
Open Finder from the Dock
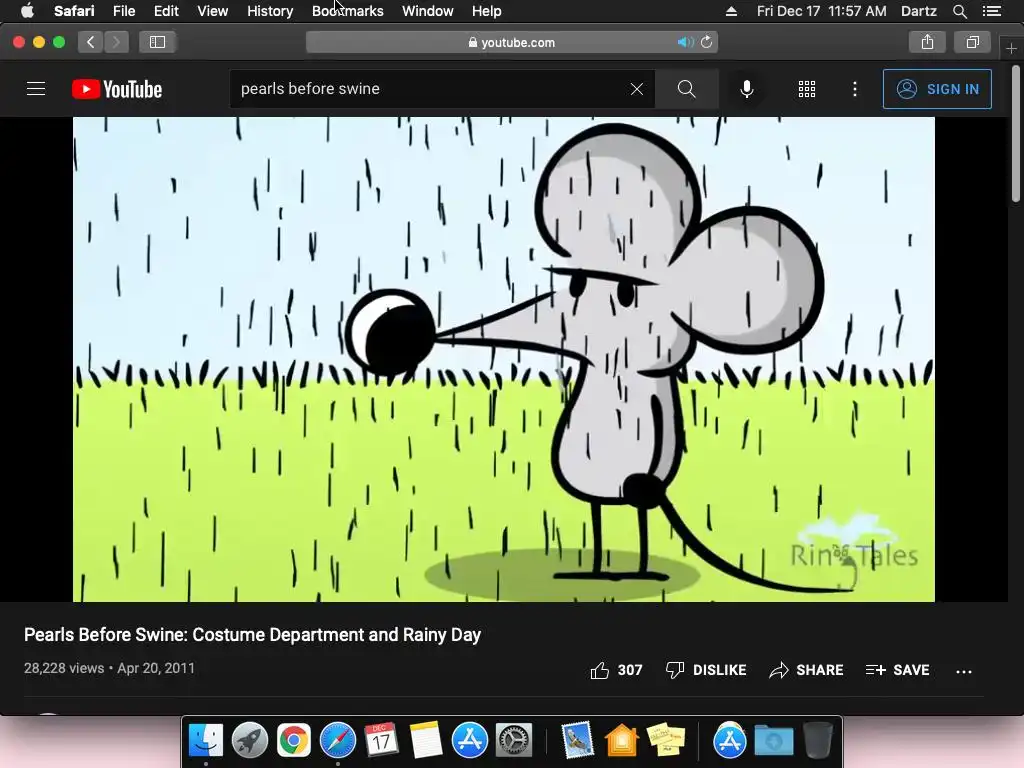206,741
